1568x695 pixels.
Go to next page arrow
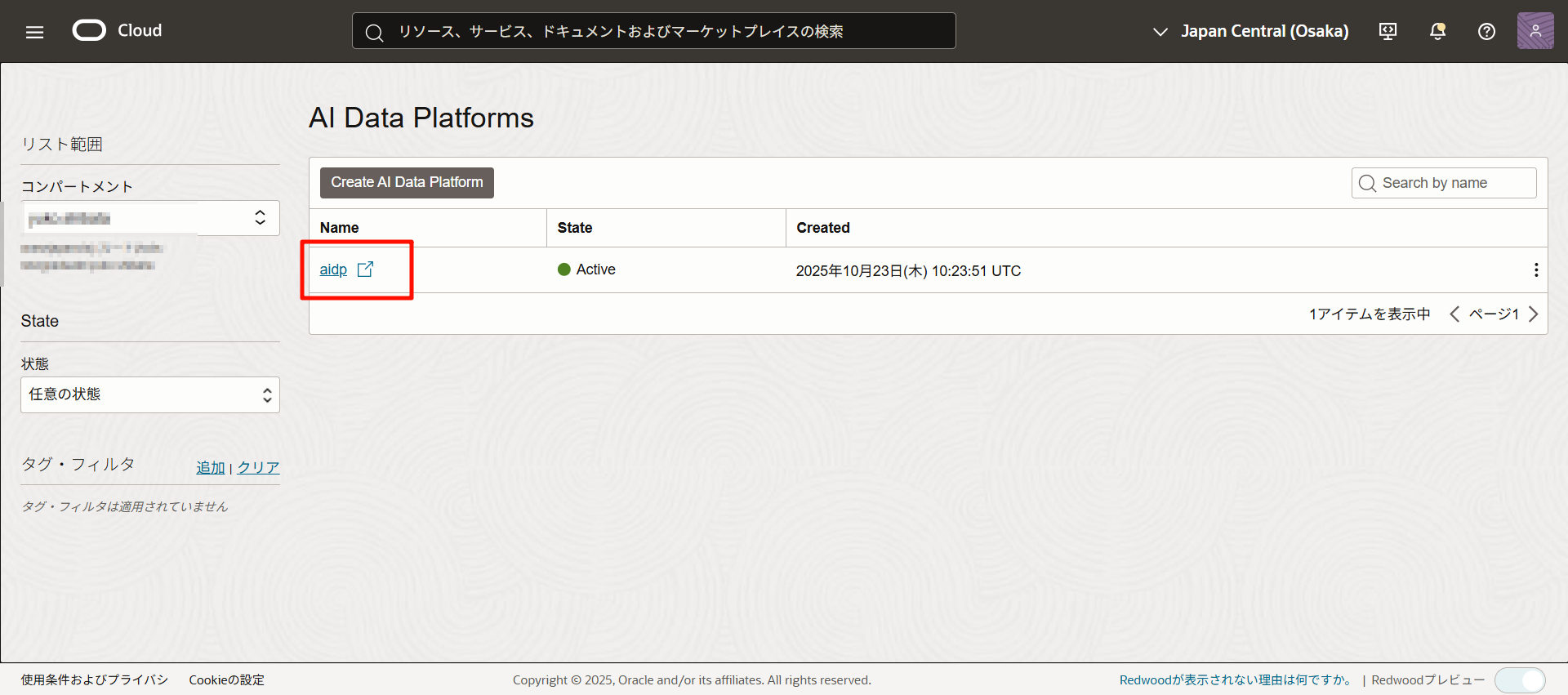click(1533, 314)
